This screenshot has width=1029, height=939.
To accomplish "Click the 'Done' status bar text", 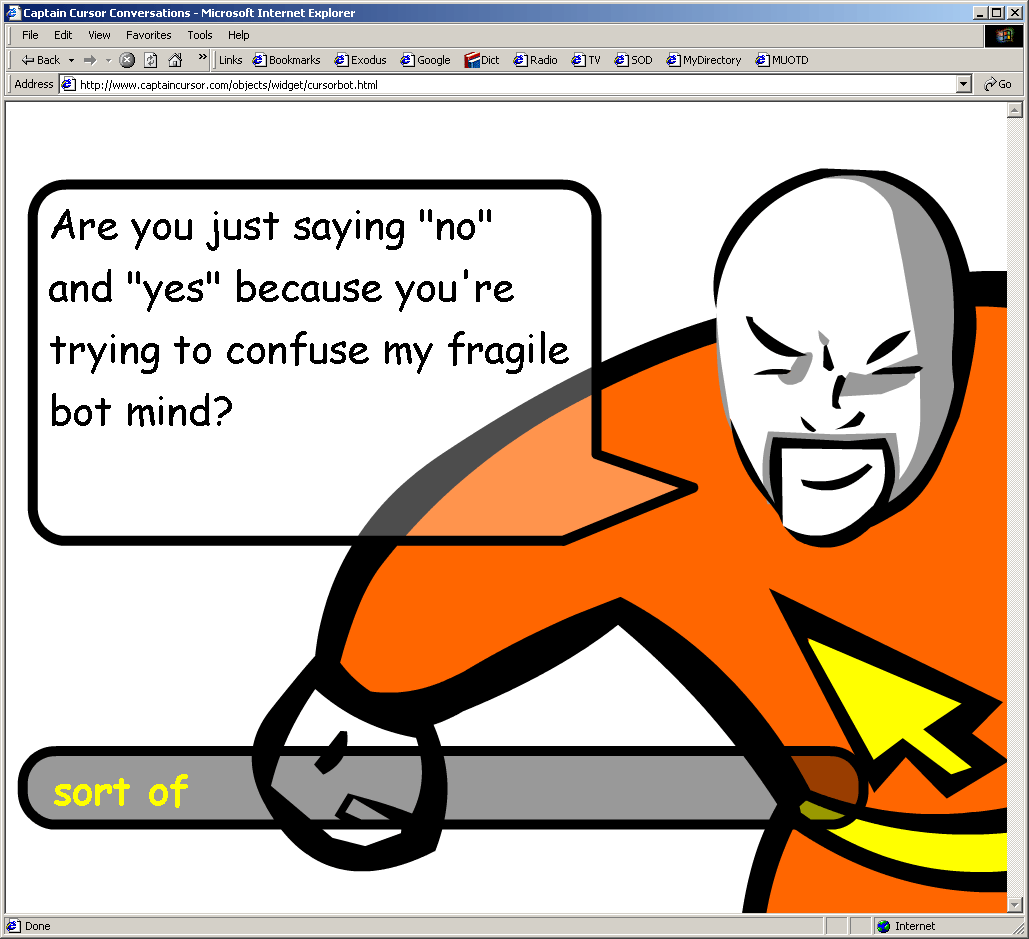I will pos(37,927).
